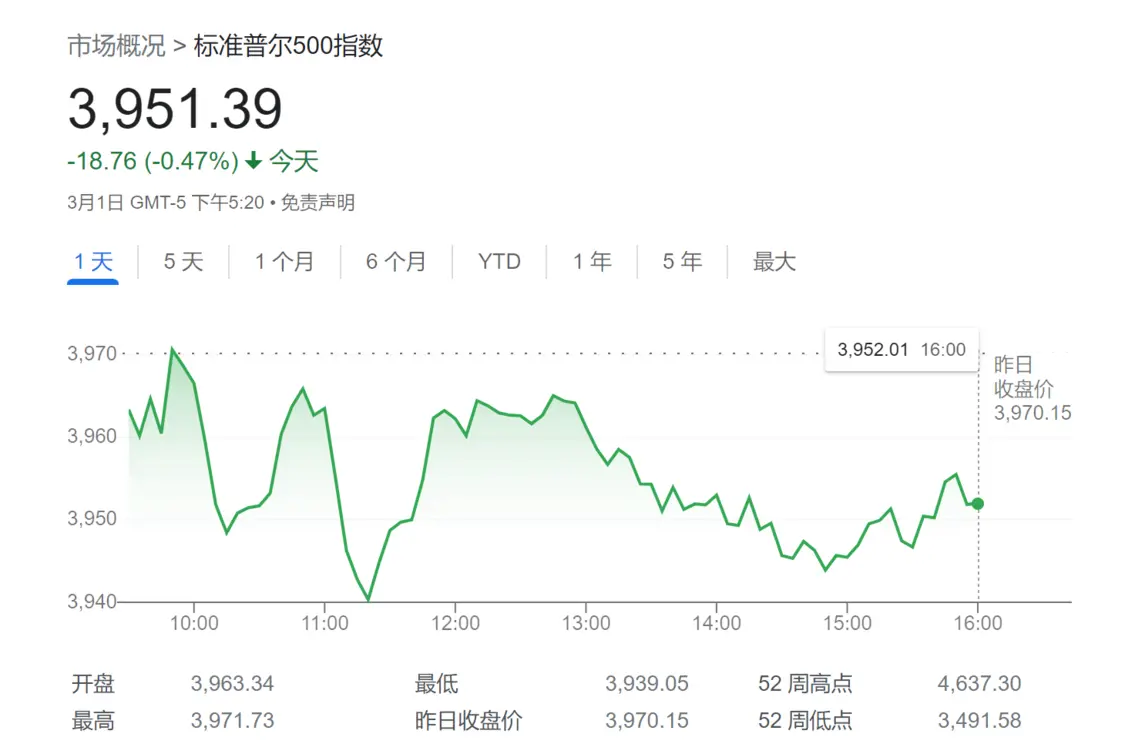Click the 开盘 value 3,963.34

tap(232, 684)
